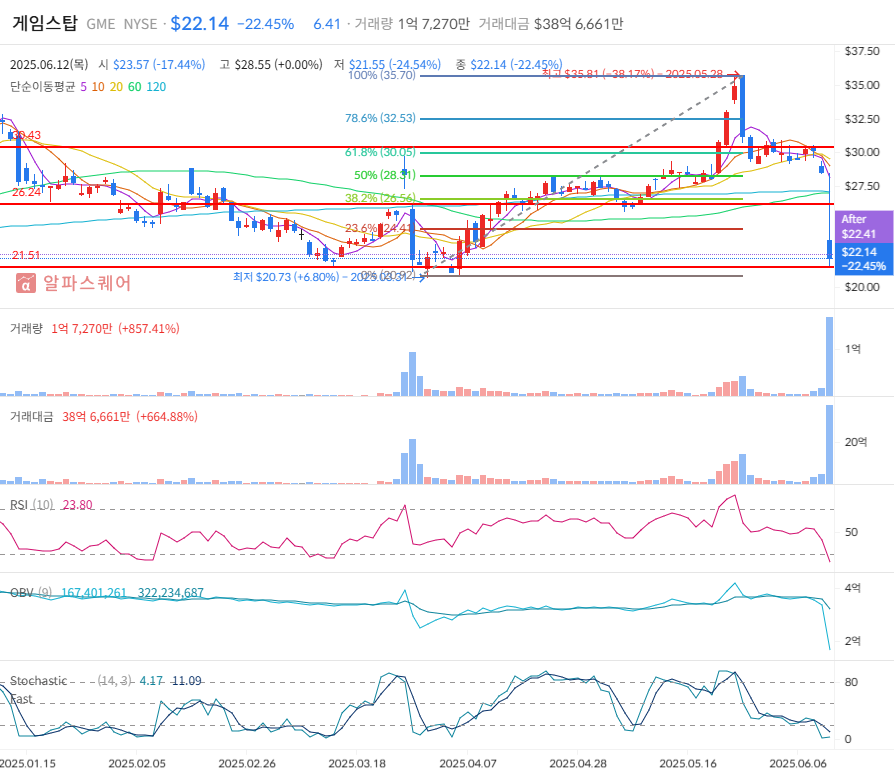Click the NYSE exchange label

pyautogui.click(x=140, y=24)
